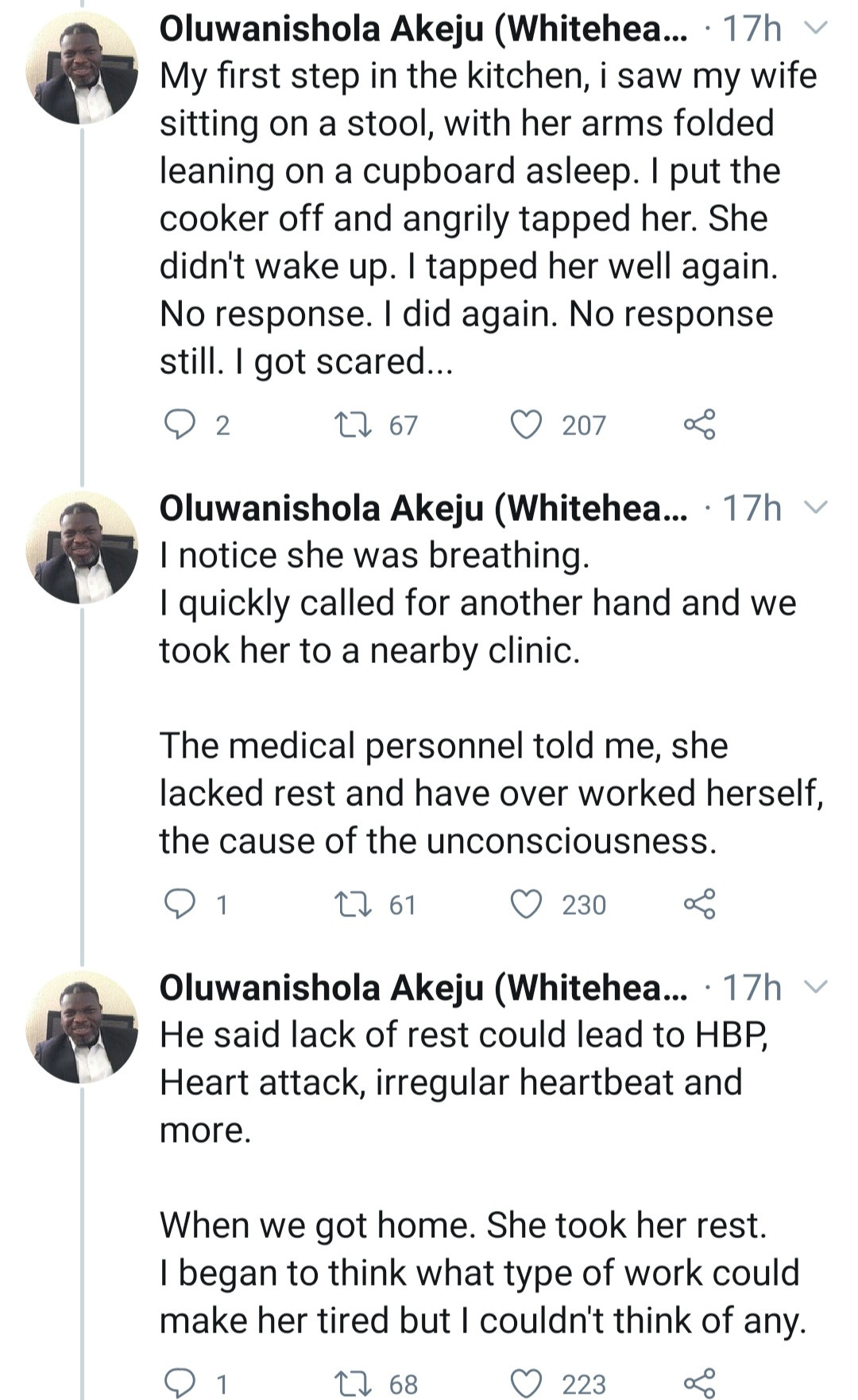Image resolution: width=858 pixels, height=1400 pixels.
Task: Reply to the 'lack of rest' tweet
Action: 179,1383
